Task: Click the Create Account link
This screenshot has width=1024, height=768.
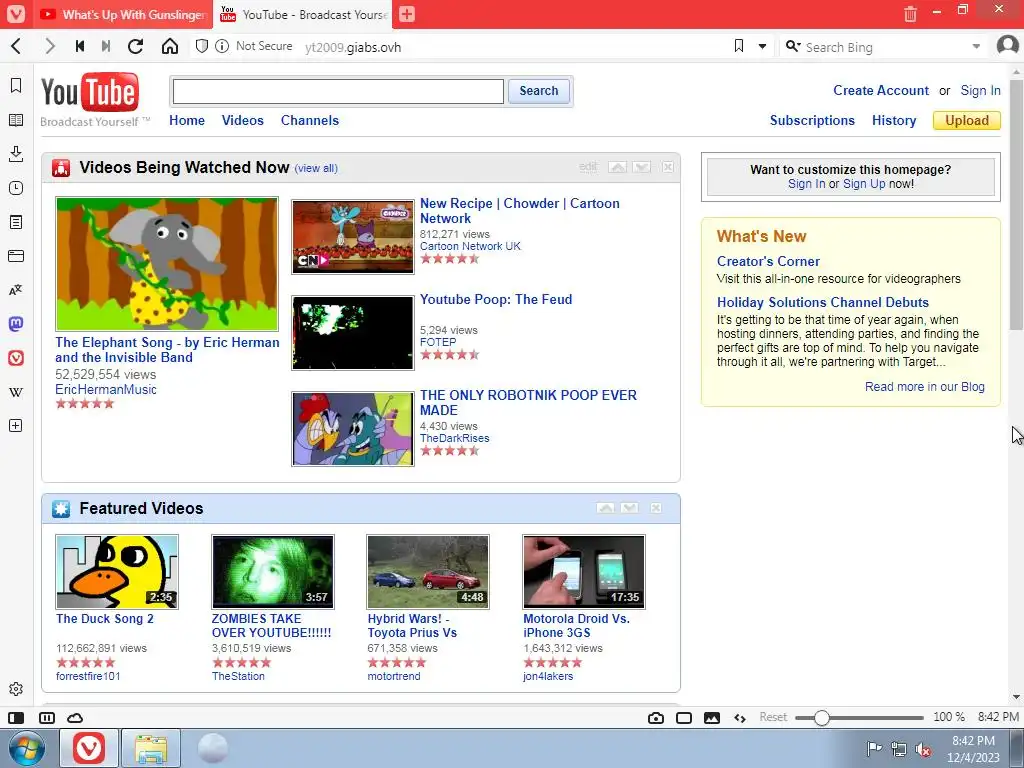Action: tap(880, 90)
